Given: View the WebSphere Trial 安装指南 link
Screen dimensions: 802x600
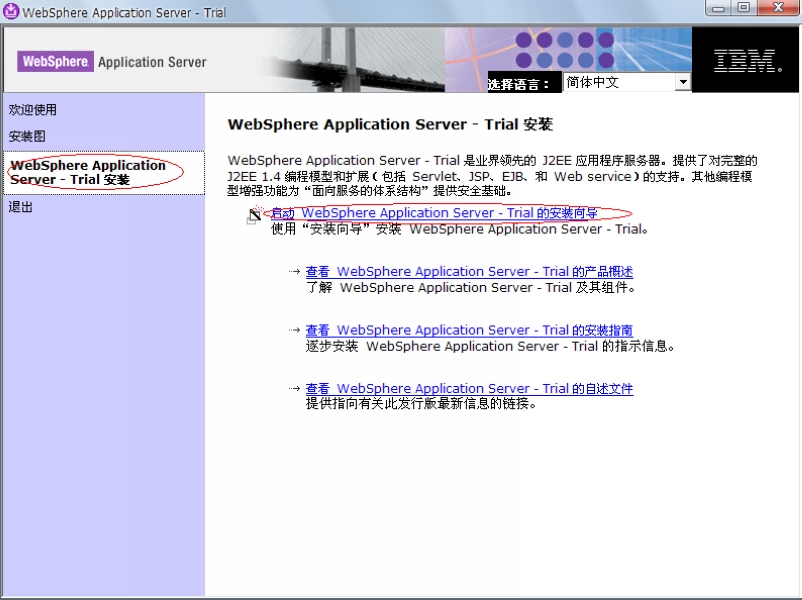Looking at the screenshot, I should [x=470, y=330].
